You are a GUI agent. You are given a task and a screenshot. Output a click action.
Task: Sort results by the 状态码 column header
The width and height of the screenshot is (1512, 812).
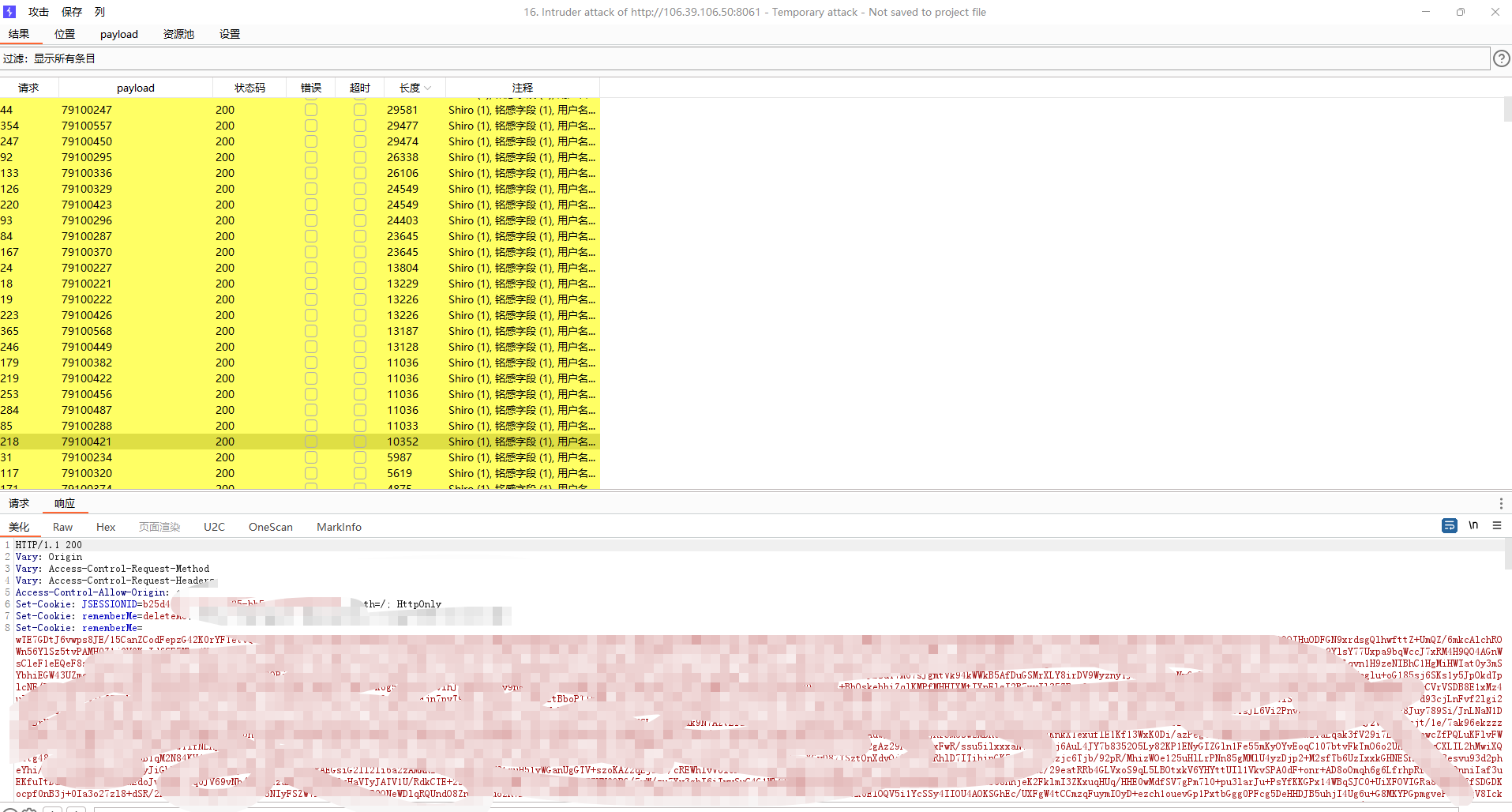point(249,88)
